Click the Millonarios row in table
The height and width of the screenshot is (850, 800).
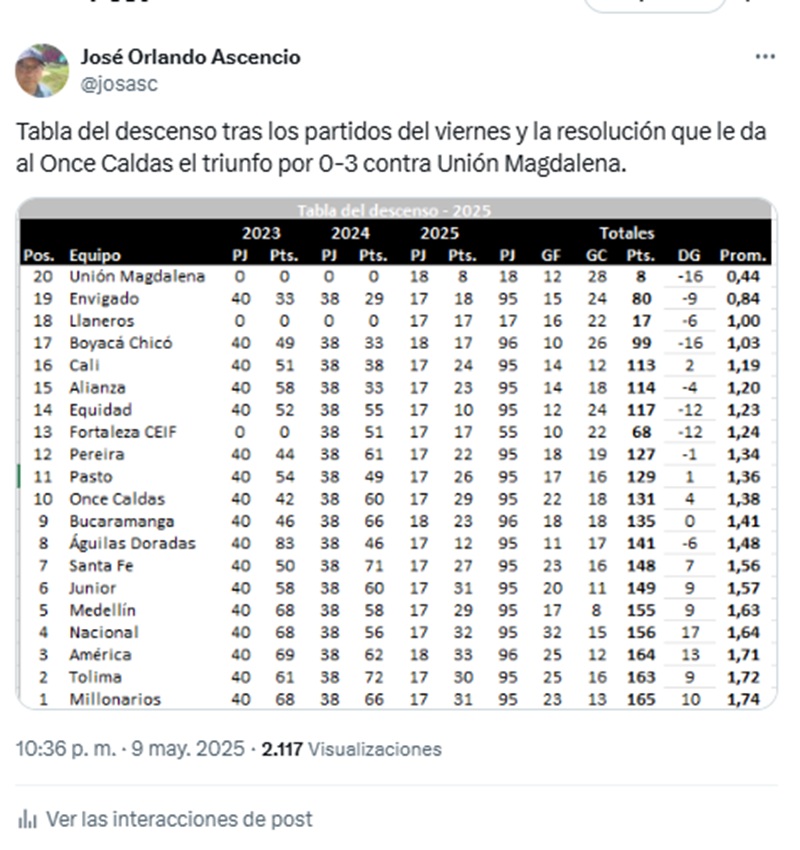(x=396, y=699)
